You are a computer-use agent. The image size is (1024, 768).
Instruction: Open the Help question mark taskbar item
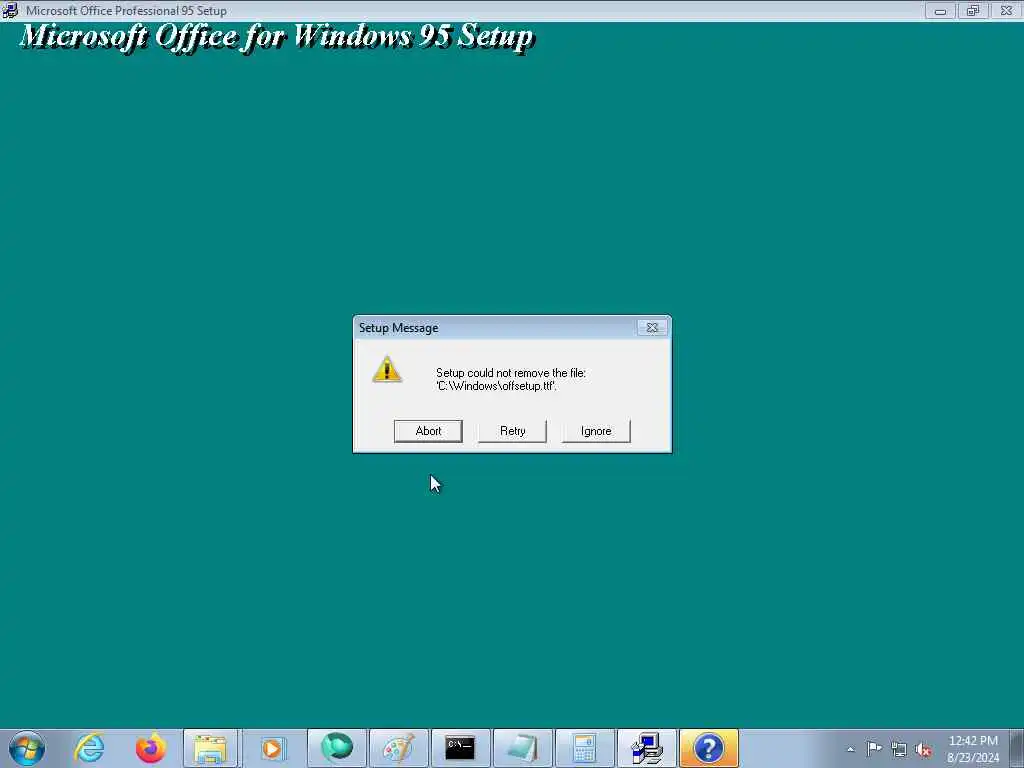pyautogui.click(x=709, y=748)
